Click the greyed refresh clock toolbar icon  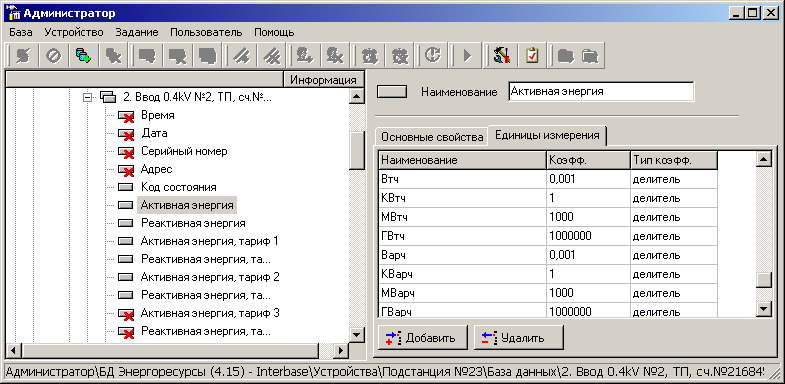432,56
